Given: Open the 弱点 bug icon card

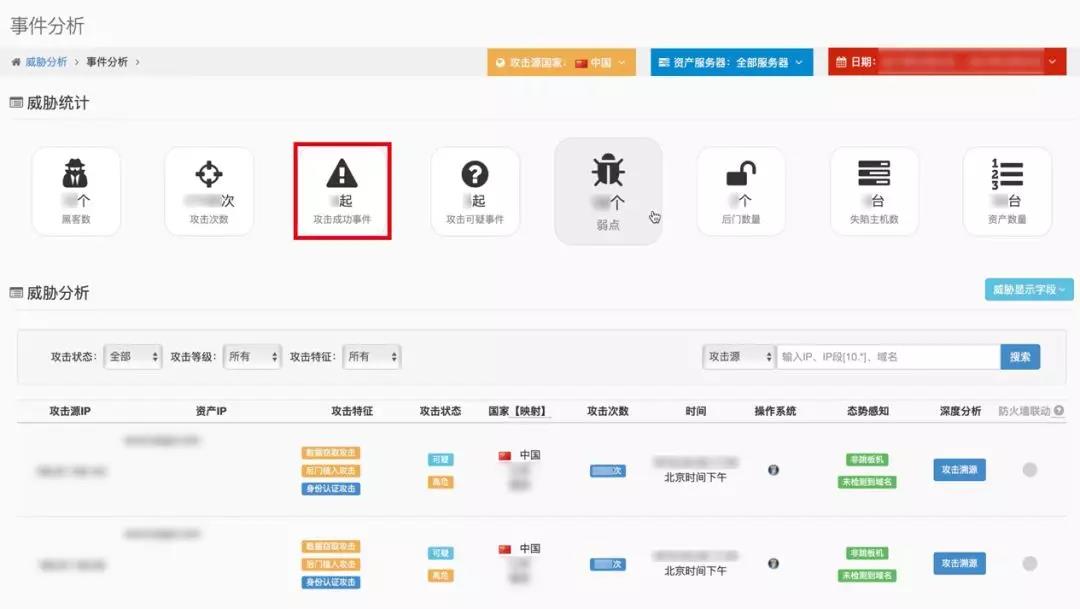Looking at the screenshot, I should (x=608, y=191).
